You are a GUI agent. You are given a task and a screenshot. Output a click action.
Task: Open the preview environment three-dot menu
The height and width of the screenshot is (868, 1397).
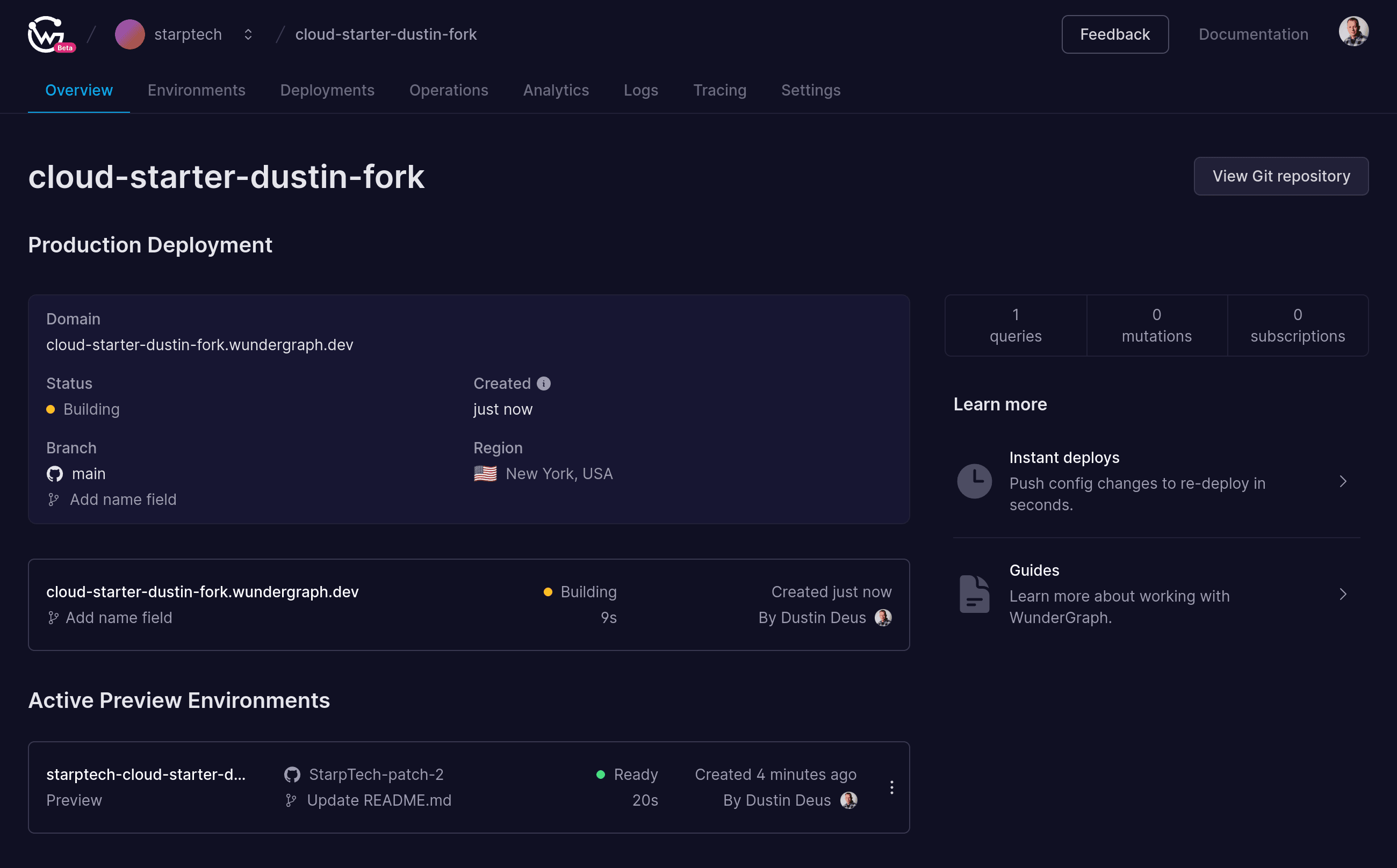(891, 787)
